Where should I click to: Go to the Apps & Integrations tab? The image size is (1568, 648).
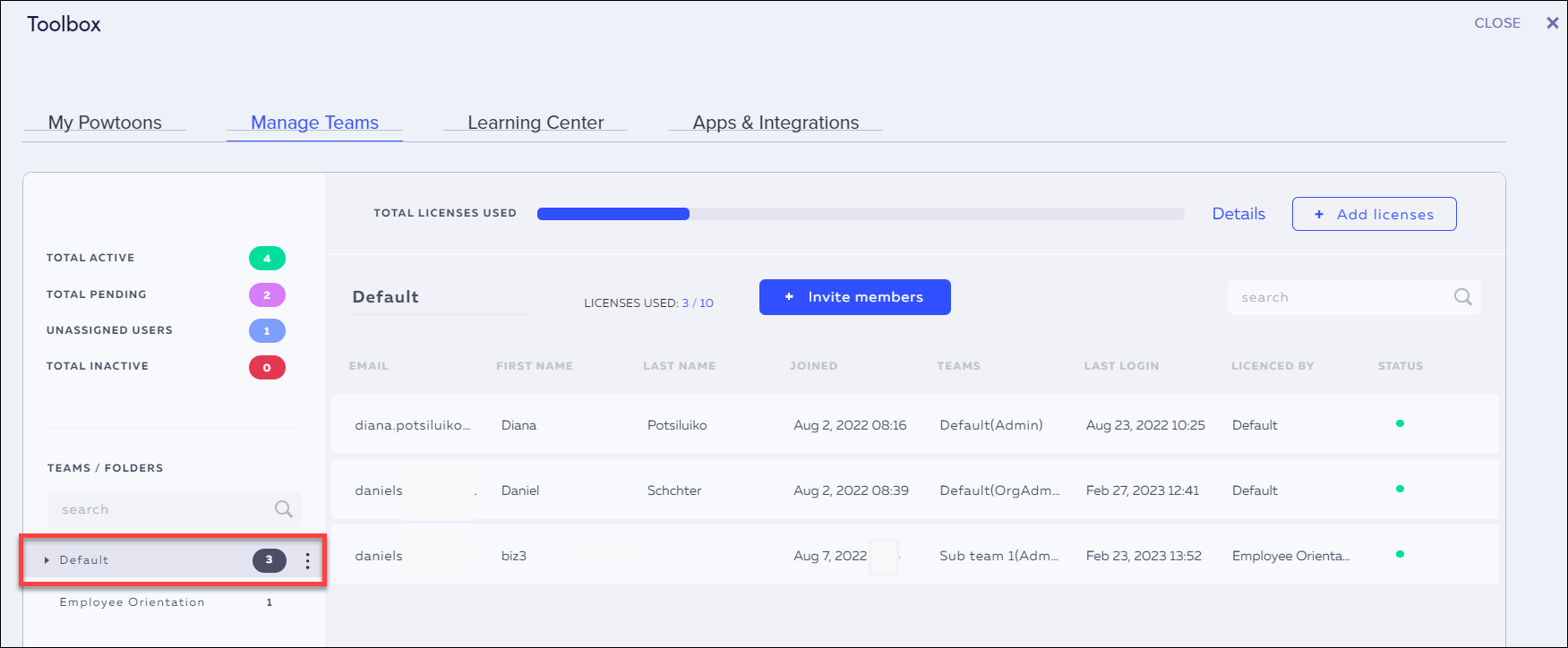point(775,123)
